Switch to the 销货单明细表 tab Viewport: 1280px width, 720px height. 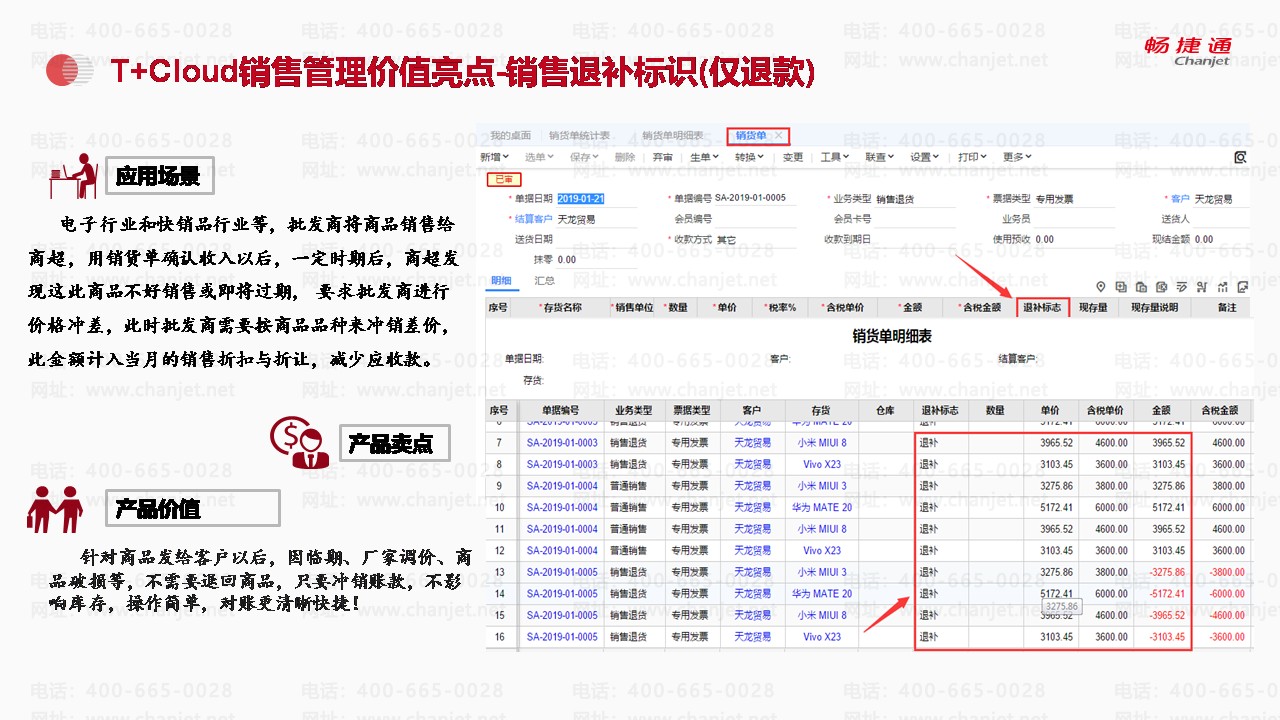673,135
